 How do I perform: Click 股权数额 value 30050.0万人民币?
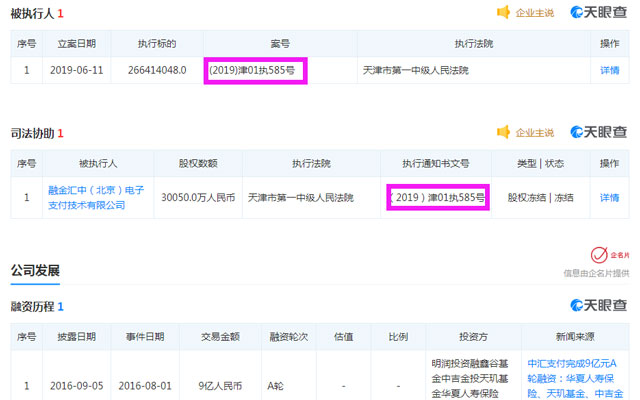tap(198, 198)
